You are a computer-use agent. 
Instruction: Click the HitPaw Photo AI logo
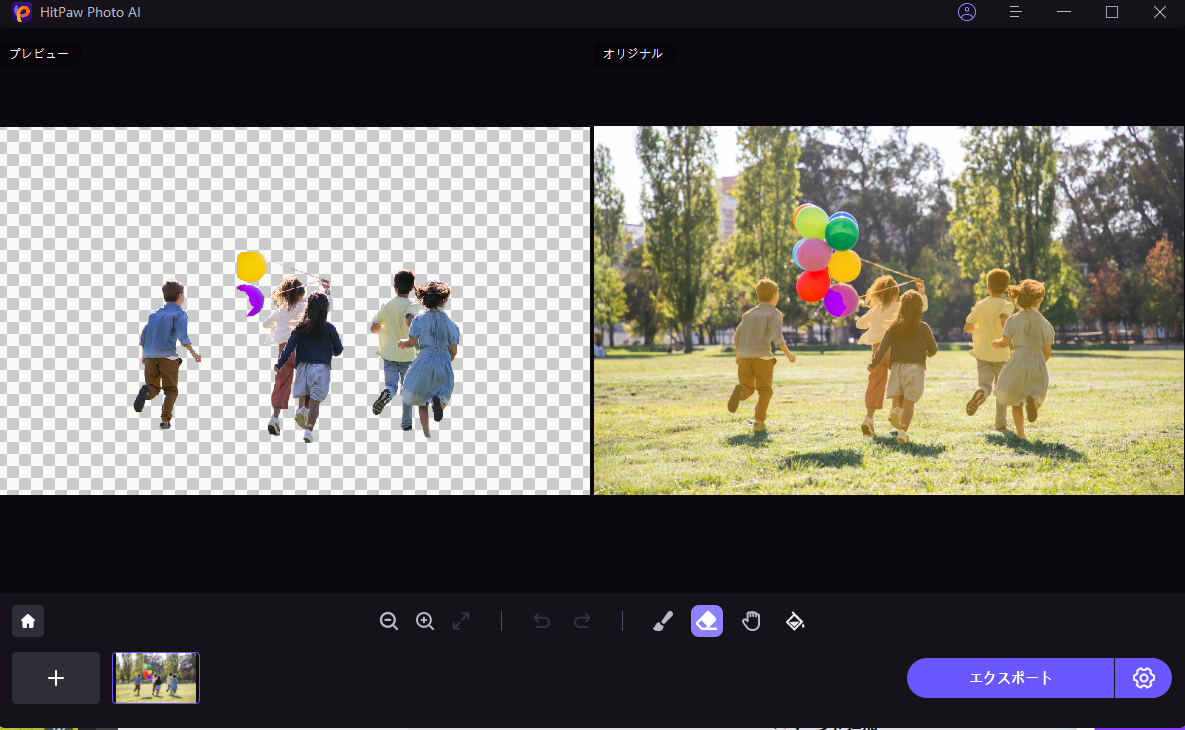click(22, 13)
